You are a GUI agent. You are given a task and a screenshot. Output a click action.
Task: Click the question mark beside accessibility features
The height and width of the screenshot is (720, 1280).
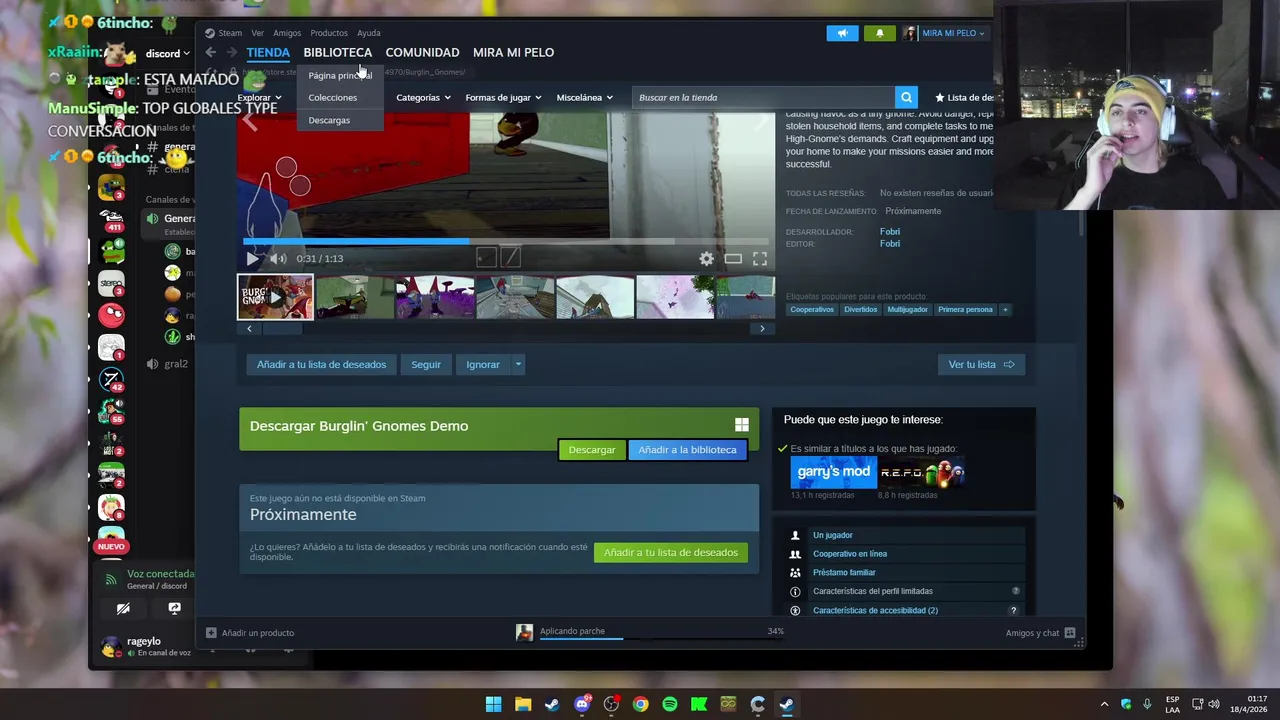point(1013,610)
